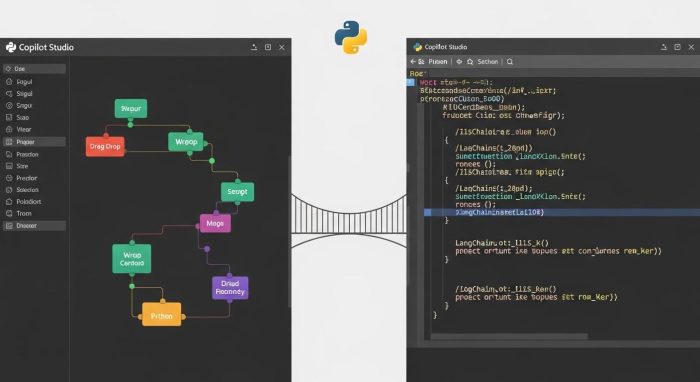This screenshot has width=700, height=382.
Task: Click the home icon in right toolbar
Action: (x=470, y=62)
